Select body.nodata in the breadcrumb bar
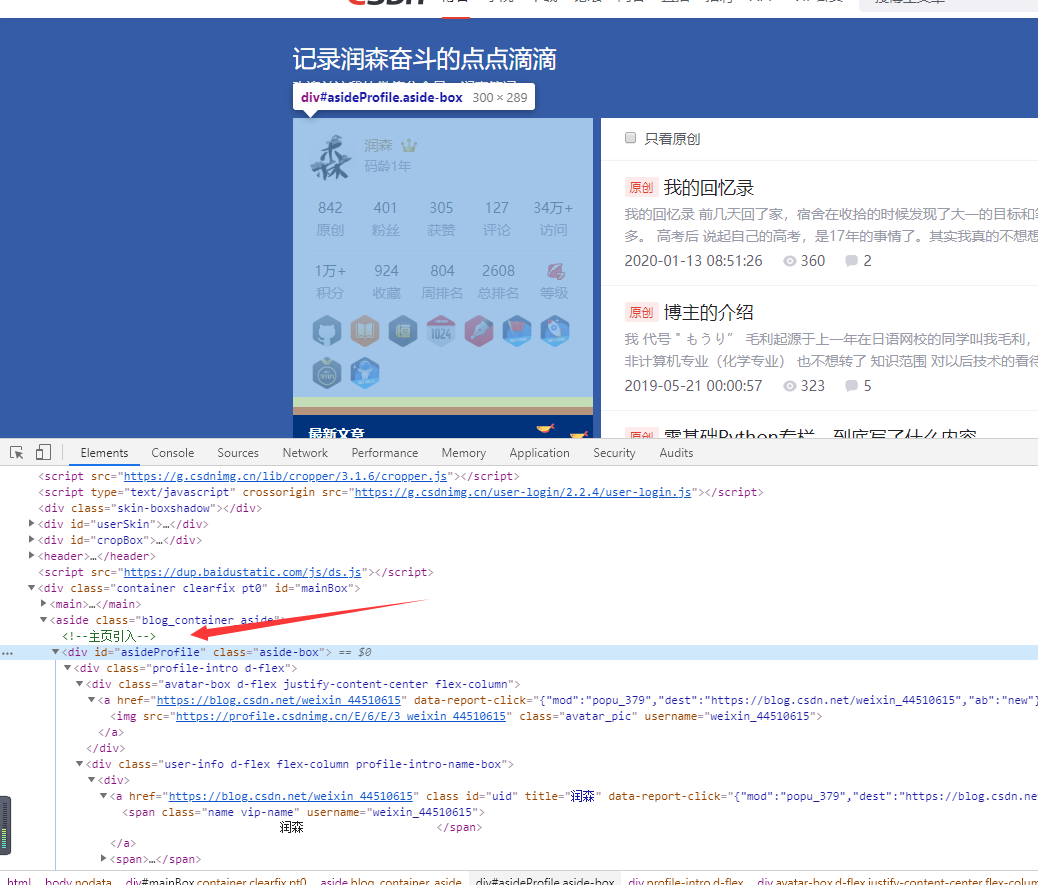 tap(78, 880)
